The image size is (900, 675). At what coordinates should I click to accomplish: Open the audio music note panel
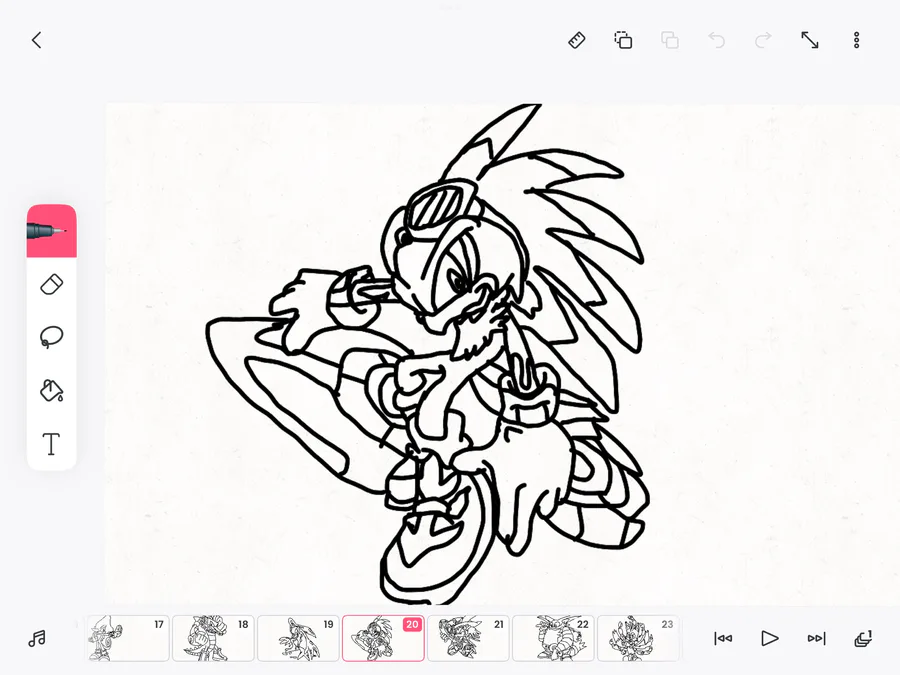(x=37, y=638)
